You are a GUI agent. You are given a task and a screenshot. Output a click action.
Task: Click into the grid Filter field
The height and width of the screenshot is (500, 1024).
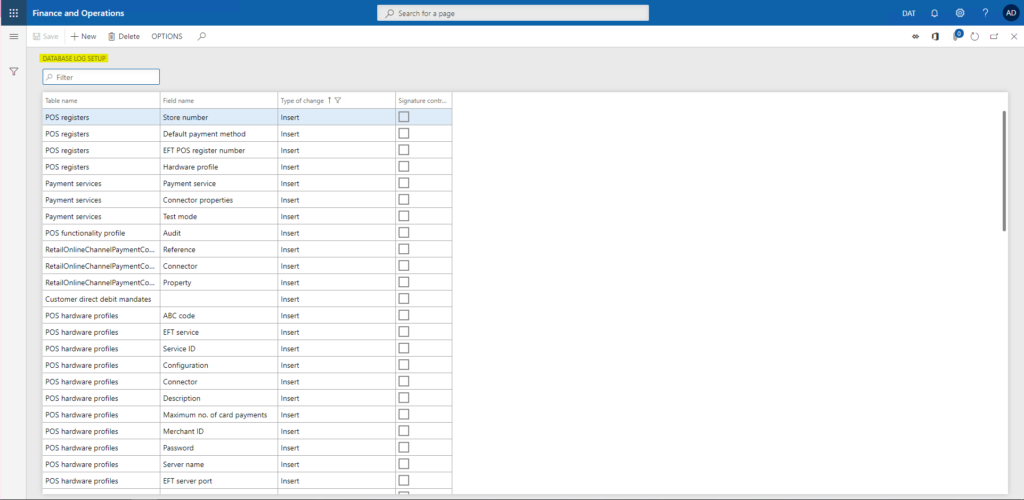click(x=101, y=77)
